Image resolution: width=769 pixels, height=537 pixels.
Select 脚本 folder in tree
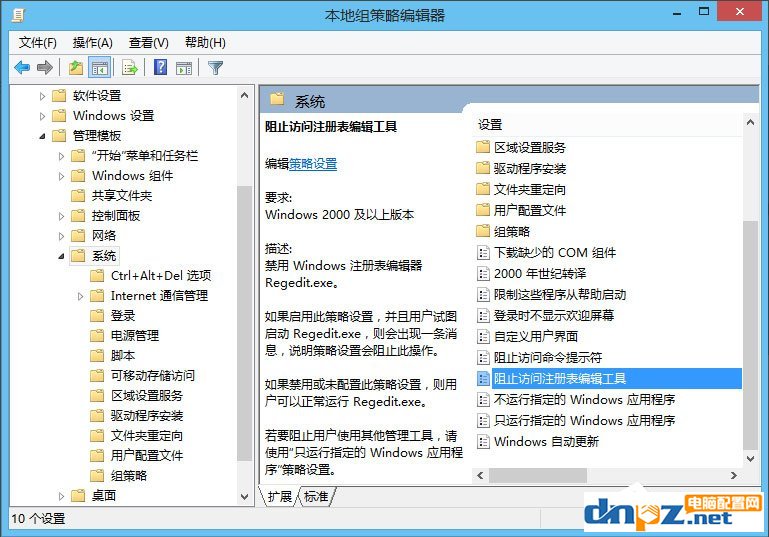(123, 356)
